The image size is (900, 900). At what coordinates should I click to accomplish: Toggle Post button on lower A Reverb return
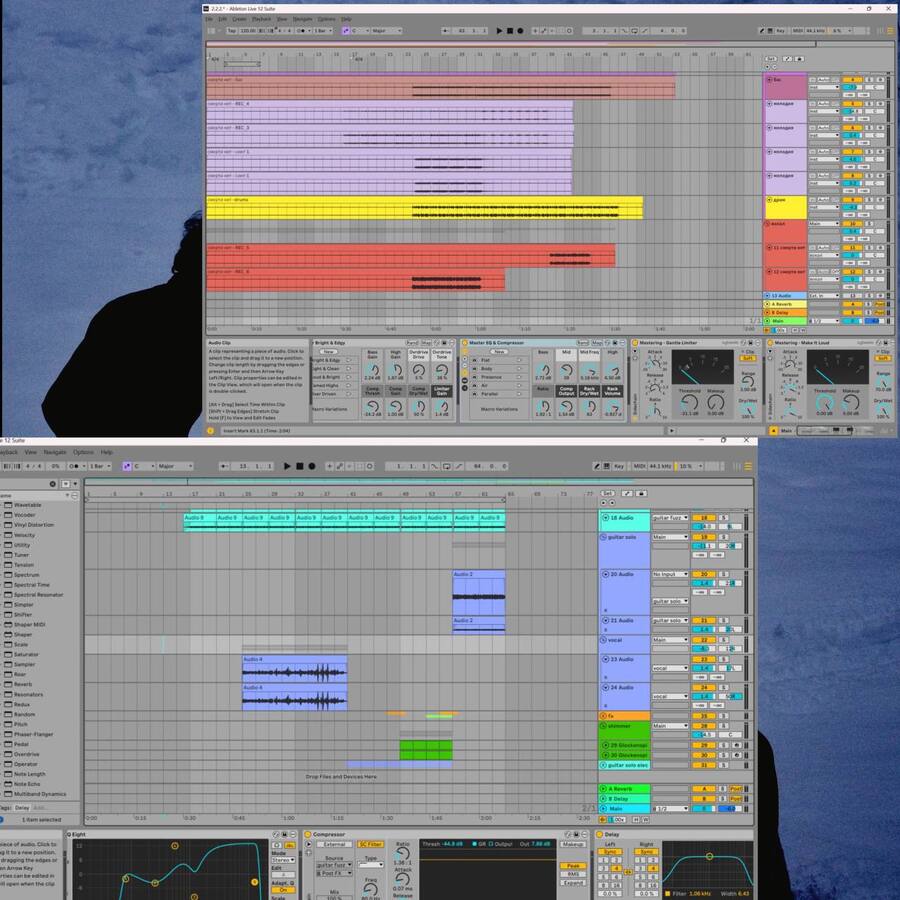click(736, 789)
